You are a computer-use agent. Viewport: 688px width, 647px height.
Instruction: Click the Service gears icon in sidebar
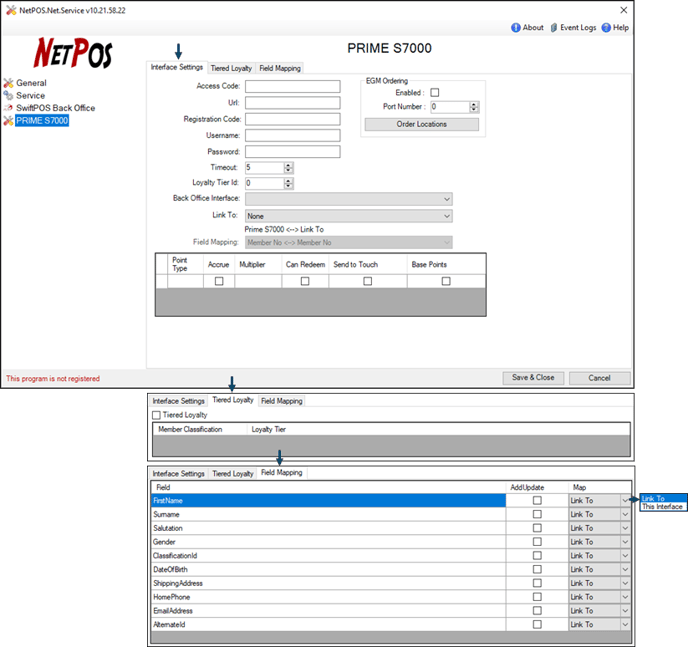click(8, 95)
